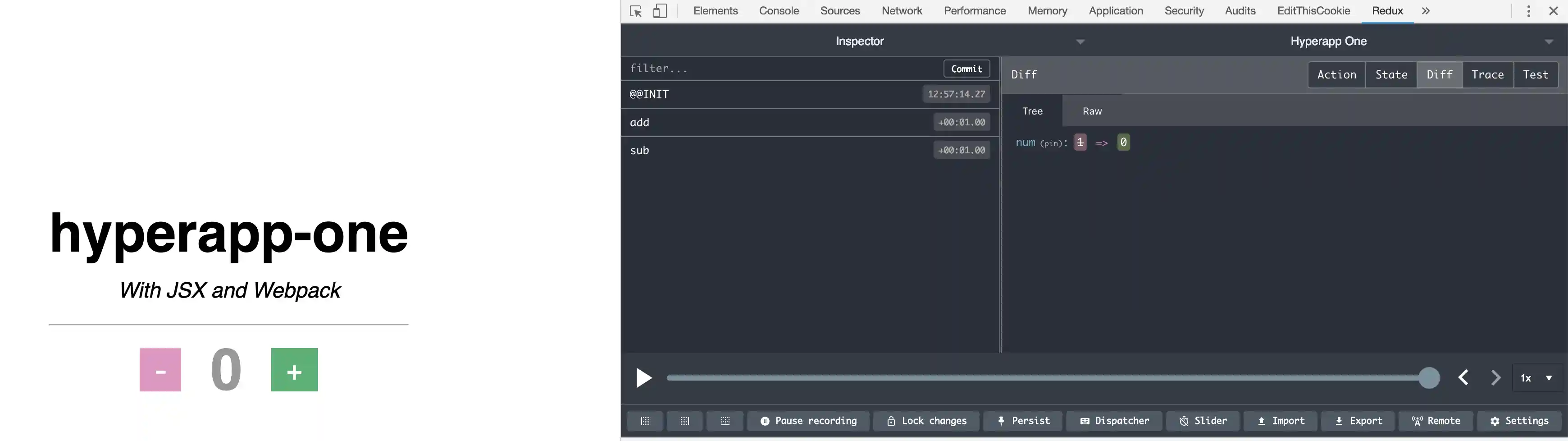Click the green plus button

[x=295, y=370]
